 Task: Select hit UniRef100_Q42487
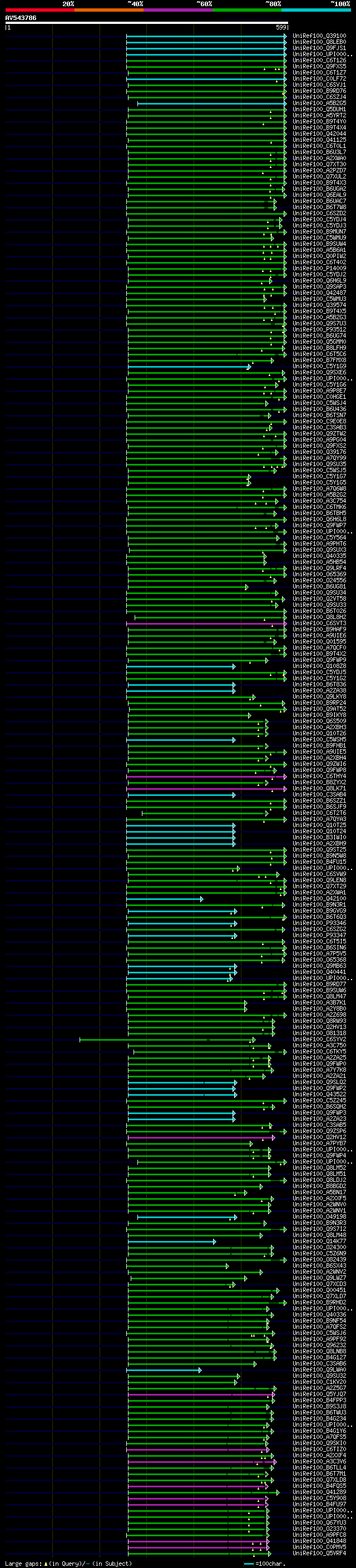[x=319, y=293]
